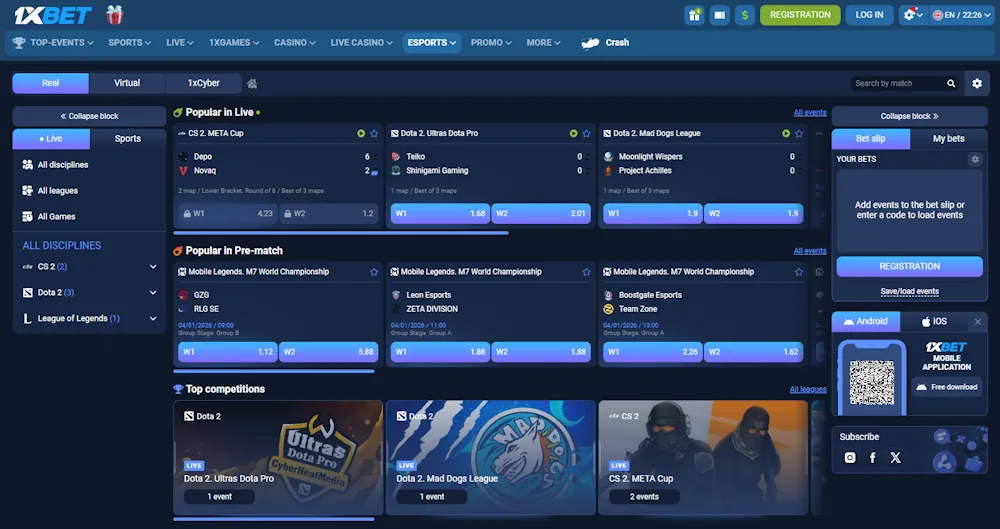Open the red gift box icon

tap(115, 15)
